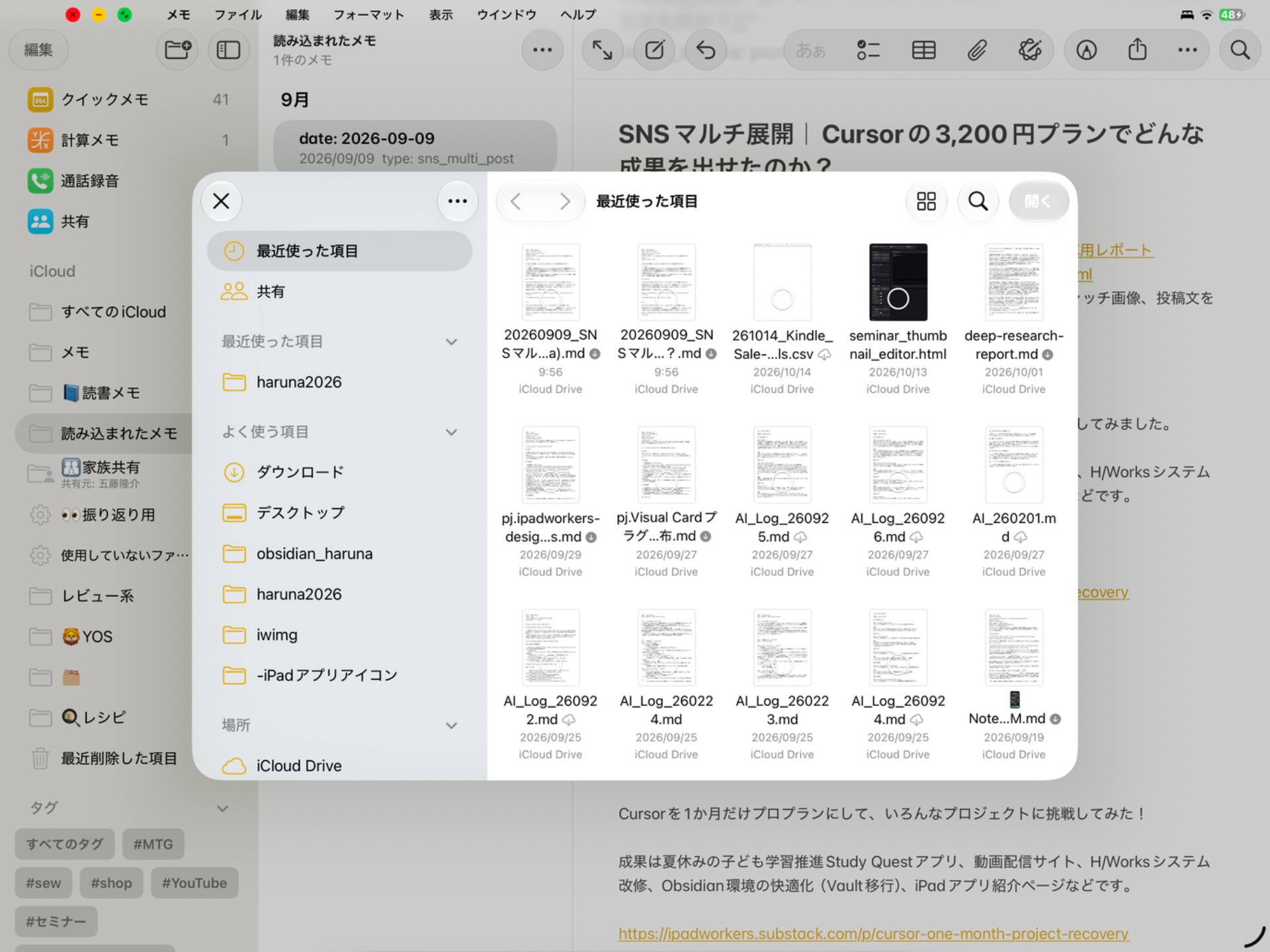Search files with the picker magnifier icon
The image size is (1270, 952).
click(x=978, y=201)
